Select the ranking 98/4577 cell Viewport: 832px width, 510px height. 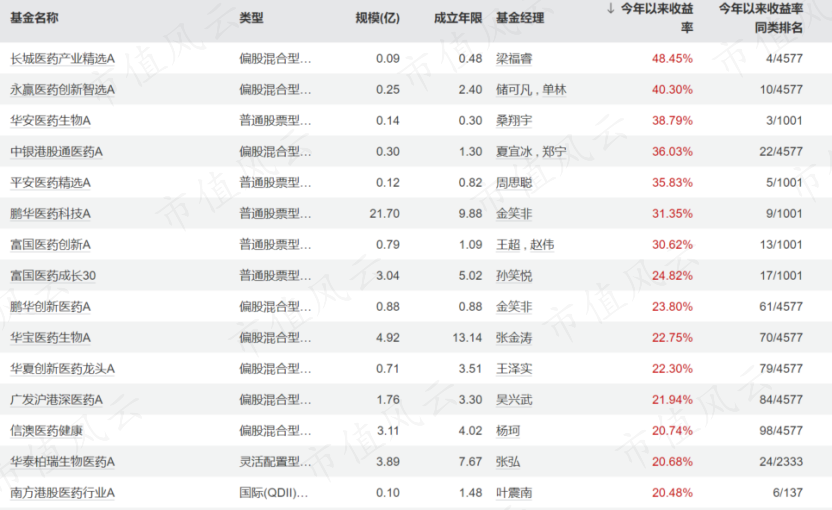pos(781,431)
